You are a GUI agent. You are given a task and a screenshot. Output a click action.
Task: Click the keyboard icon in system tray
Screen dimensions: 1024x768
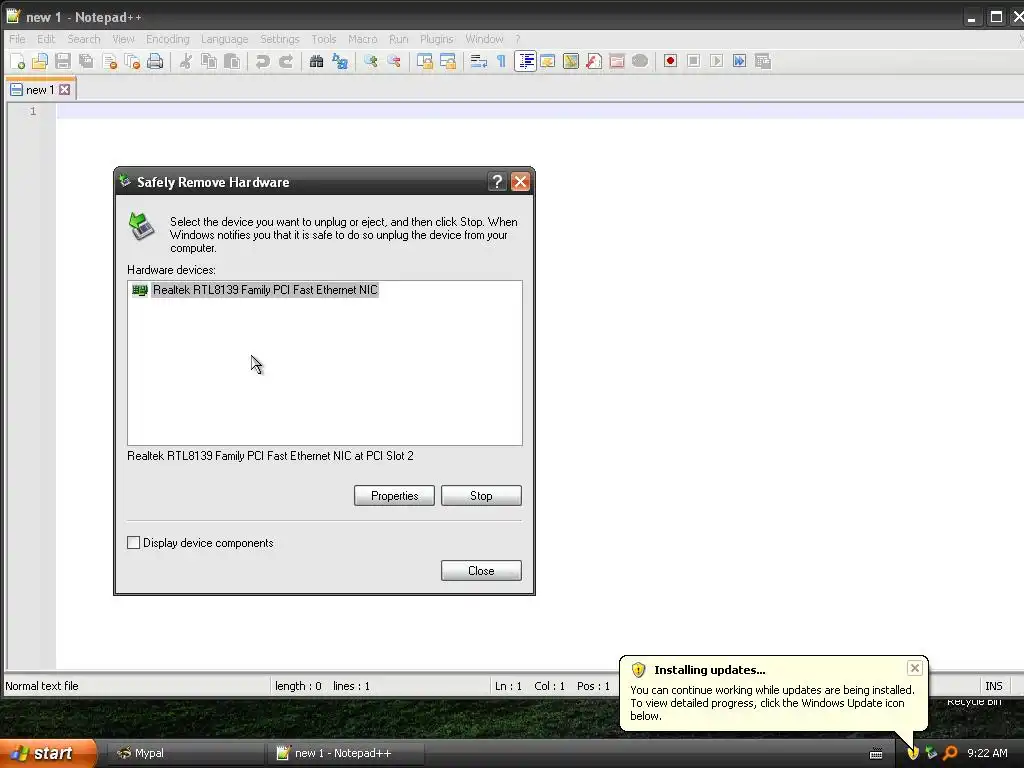coord(876,754)
